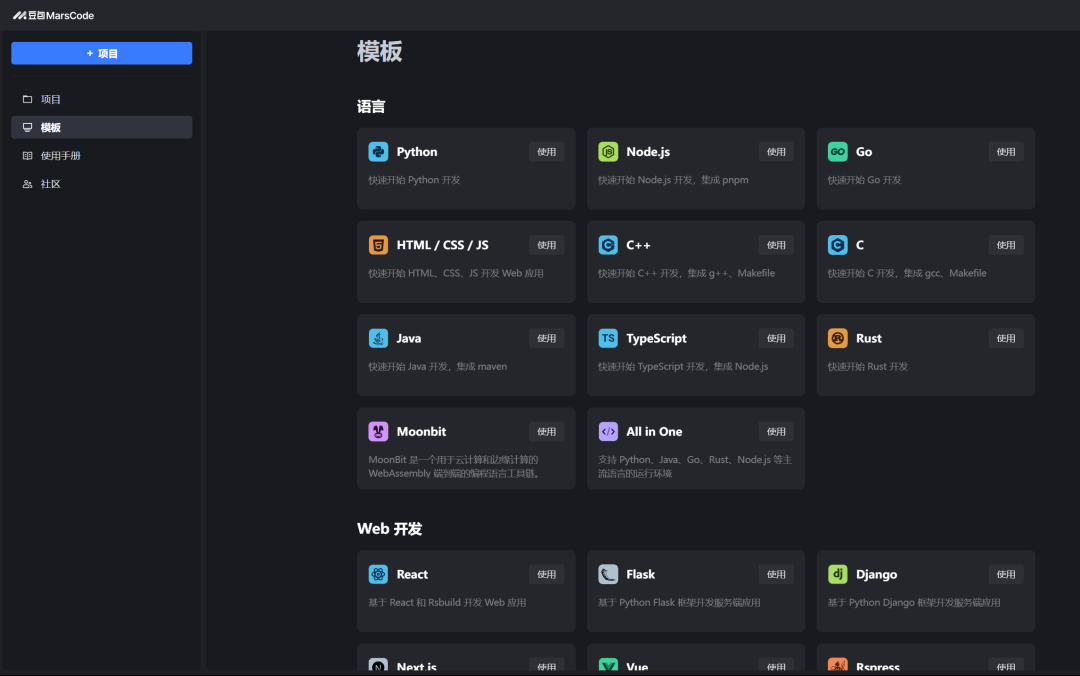This screenshot has height=676, width=1080.
Task: Click the HTML、CSS、JS Web 应用 description
Action: [456, 273]
